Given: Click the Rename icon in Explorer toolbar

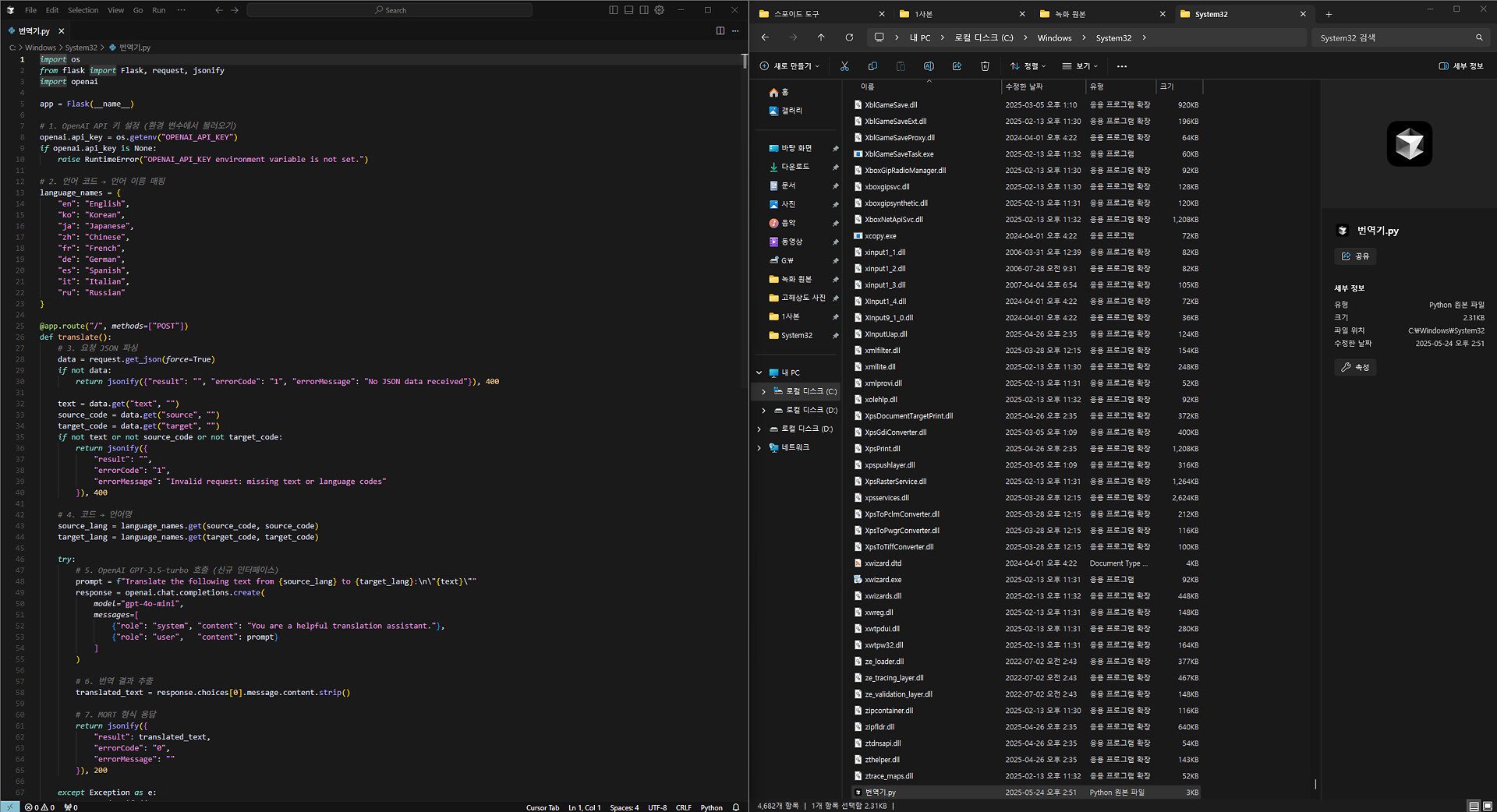Looking at the screenshot, I should pyautogui.click(x=929, y=66).
